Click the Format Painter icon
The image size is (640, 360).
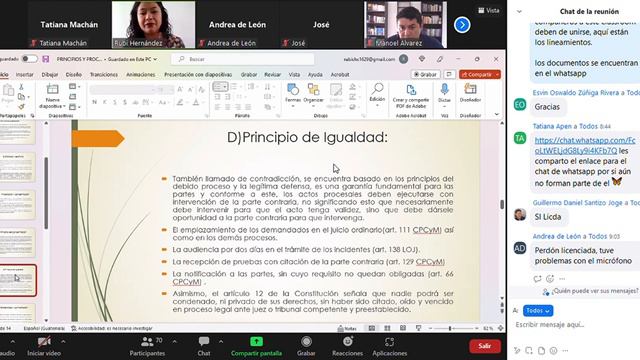[x=21, y=106]
